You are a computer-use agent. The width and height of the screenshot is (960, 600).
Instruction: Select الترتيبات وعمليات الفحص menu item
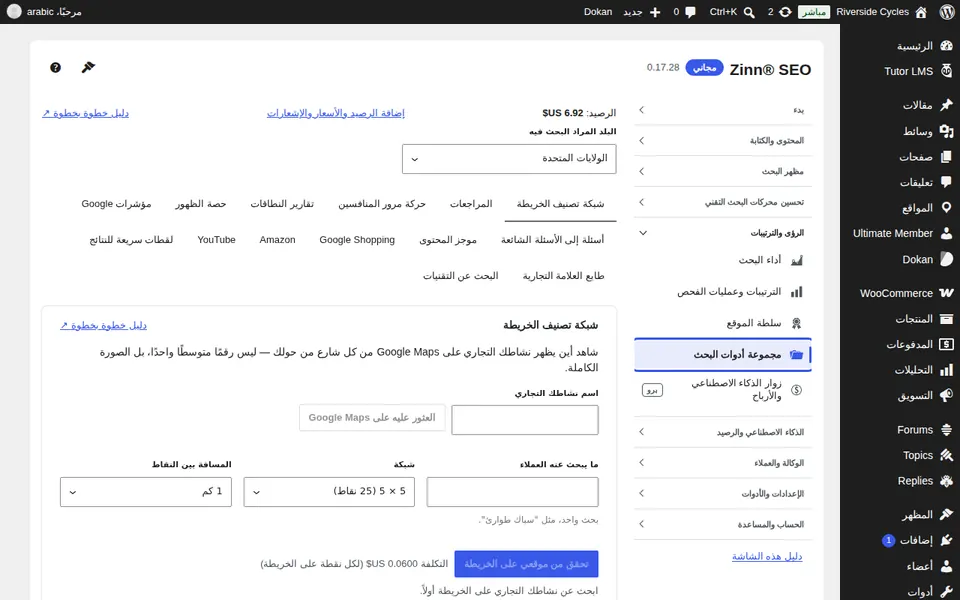point(723,292)
